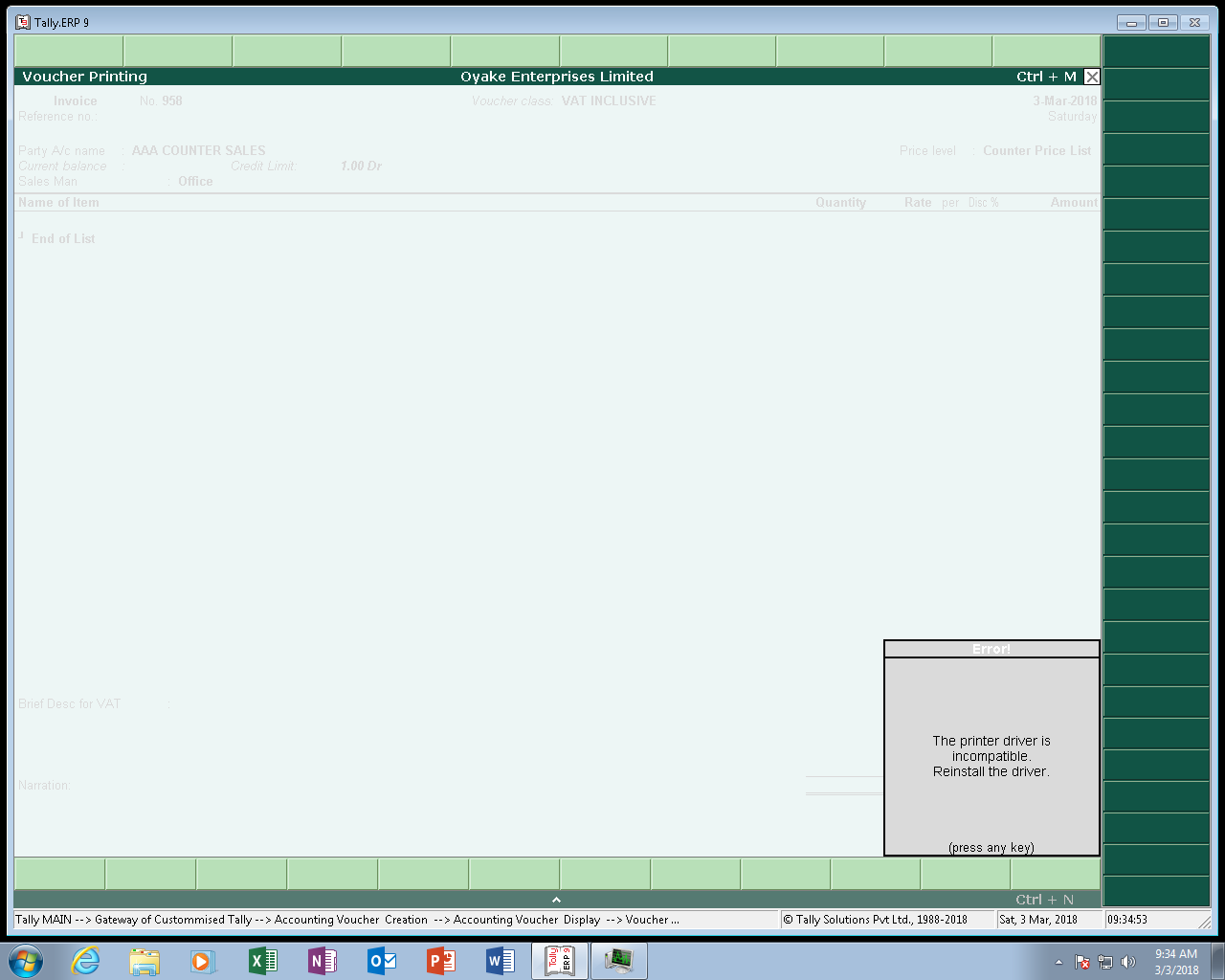The height and width of the screenshot is (980, 1225).
Task: Click Sales Man value 'Office'
Action: (x=195, y=181)
